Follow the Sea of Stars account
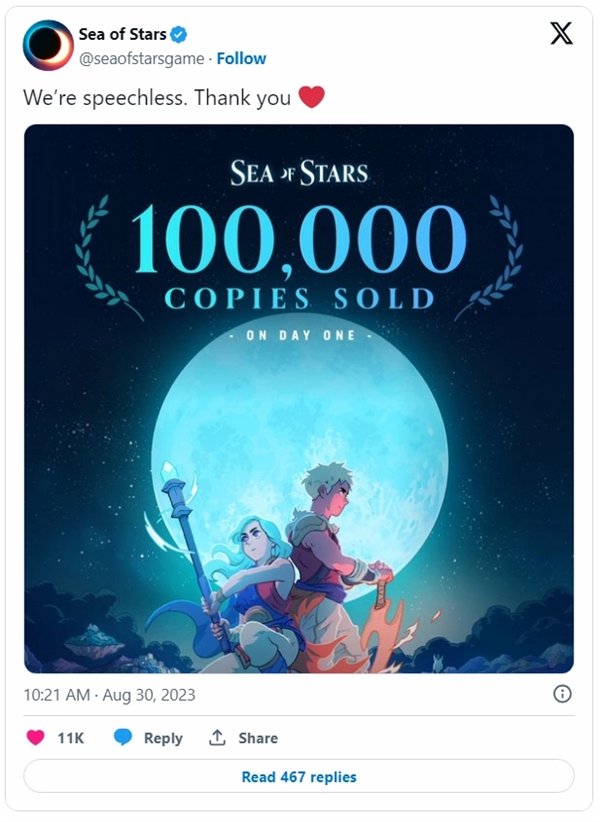 click(241, 58)
